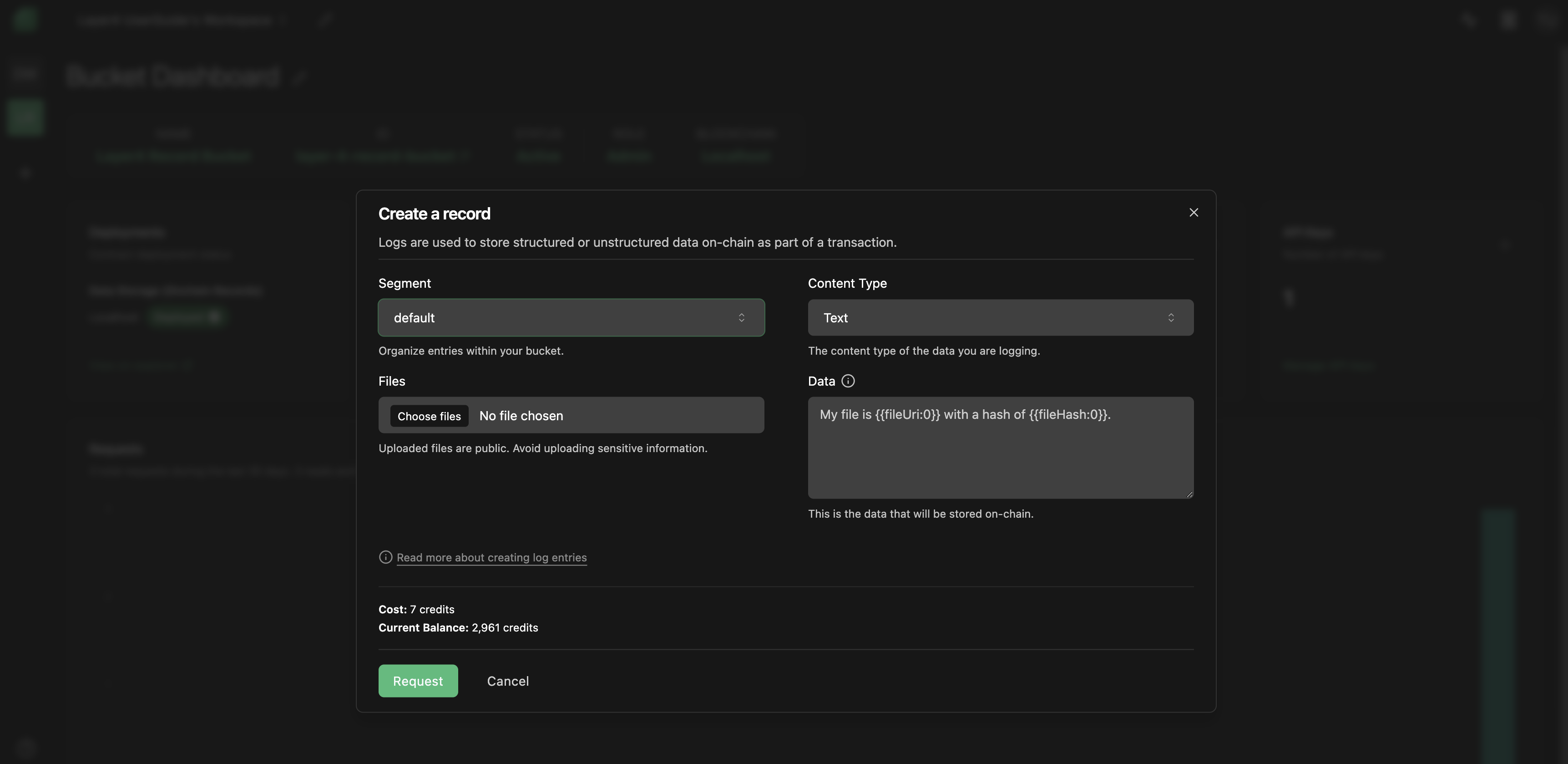The width and height of the screenshot is (1568, 764).
Task: Click the Content Type field label
Action: click(x=847, y=283)
